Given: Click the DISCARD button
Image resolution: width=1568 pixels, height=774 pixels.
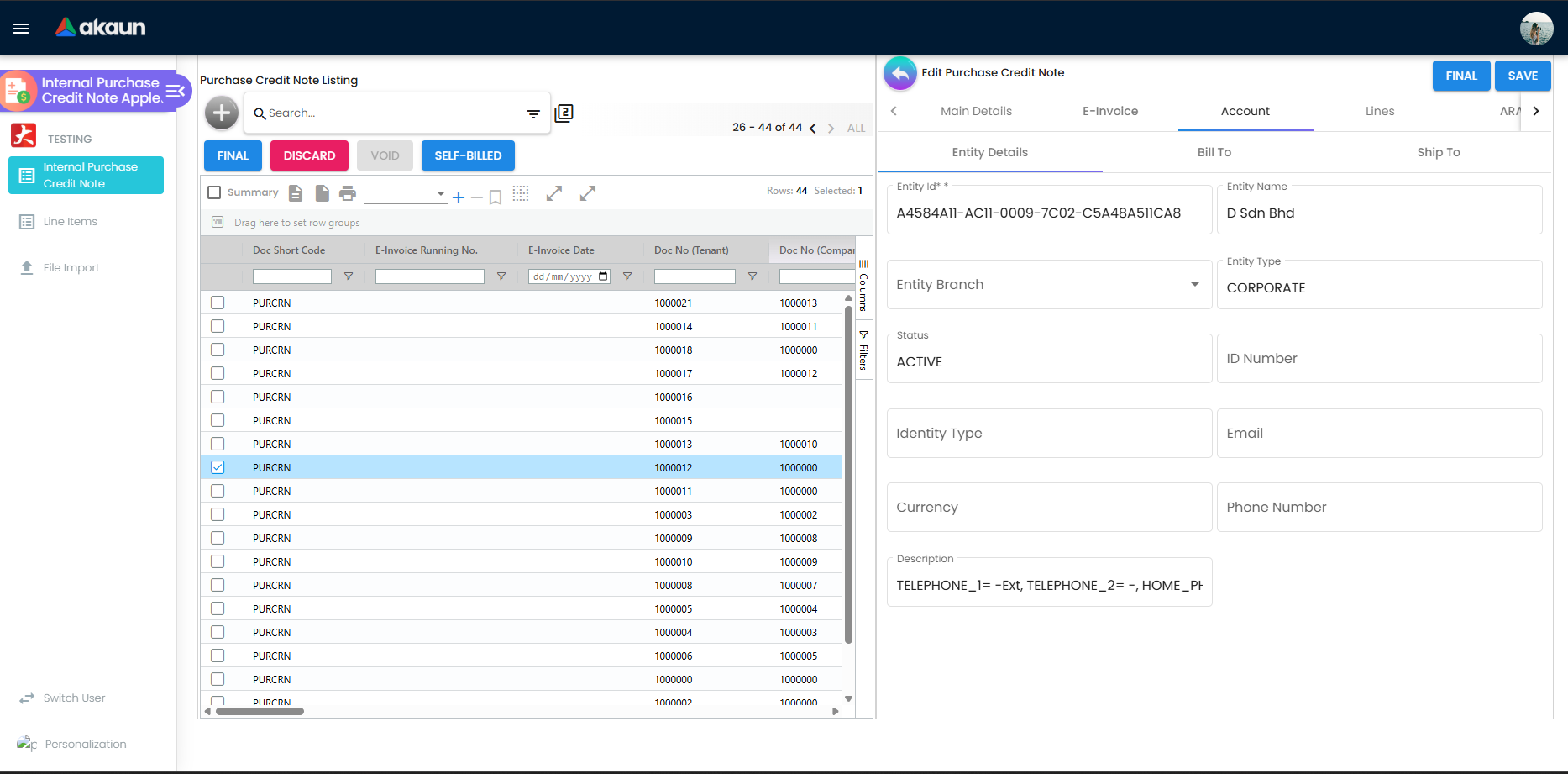Looking at the screenshot, I should click(x=309, y=155).
